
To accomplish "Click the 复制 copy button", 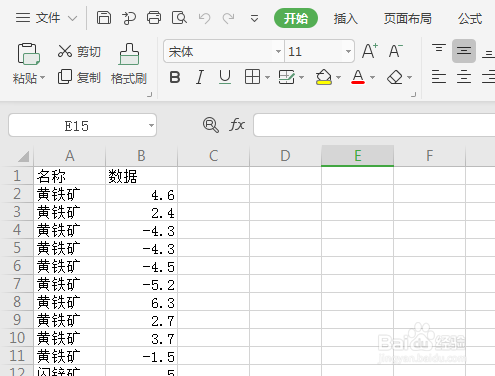I will (x=79, y=77).
